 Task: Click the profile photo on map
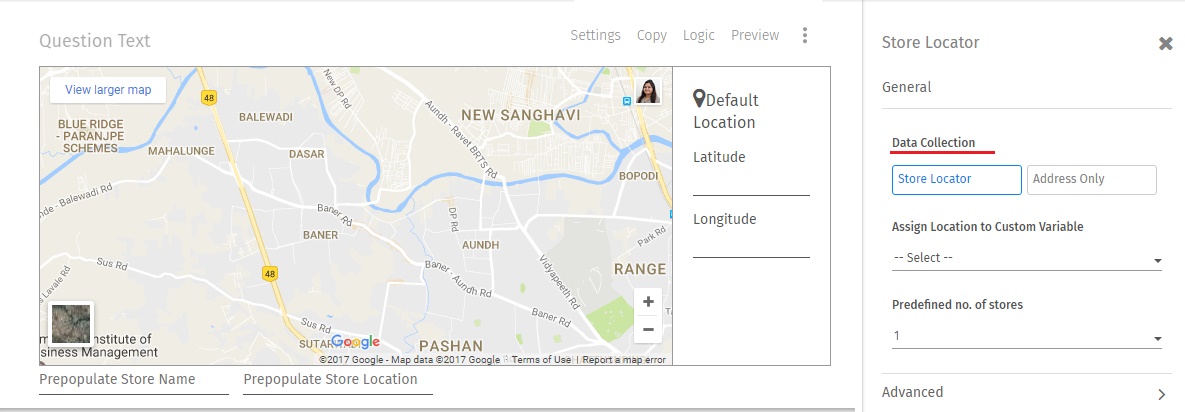tap(647, 91)
